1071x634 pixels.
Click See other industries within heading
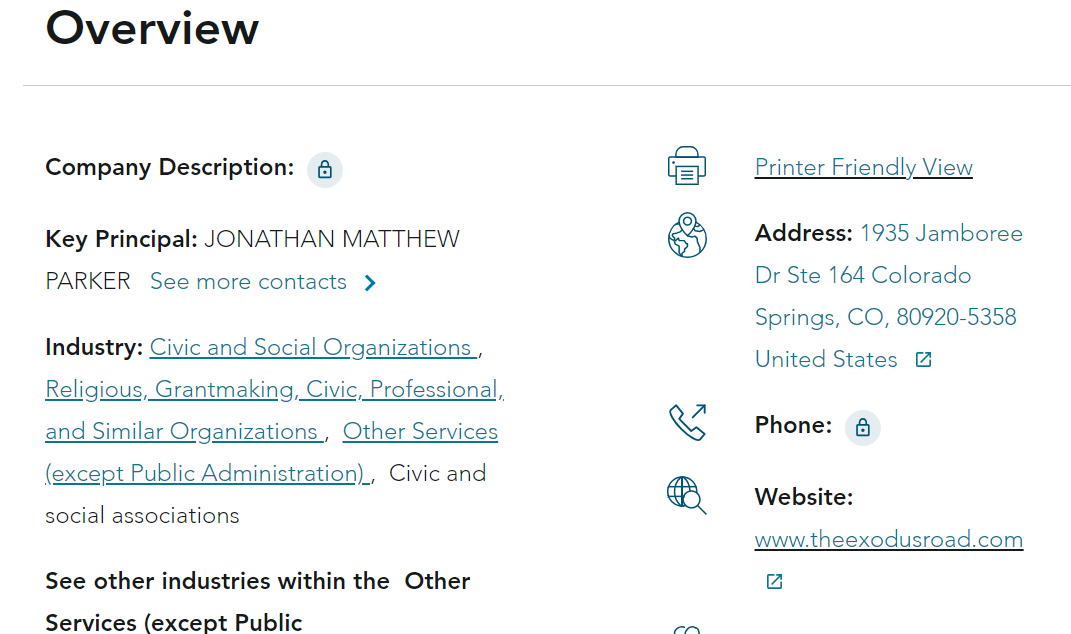(x=217, y=582)
